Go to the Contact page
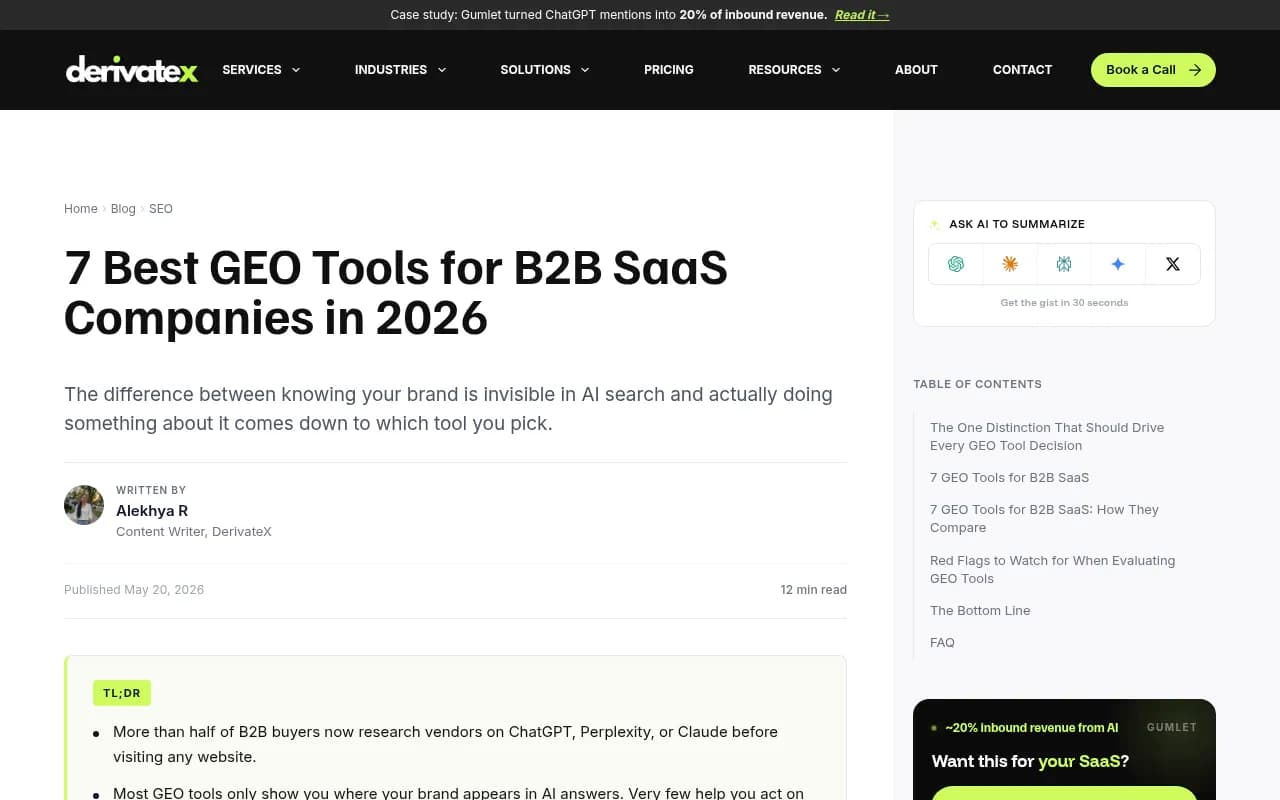The width and height of the screenshot is (1280, 800). (x=1022, y=69)
